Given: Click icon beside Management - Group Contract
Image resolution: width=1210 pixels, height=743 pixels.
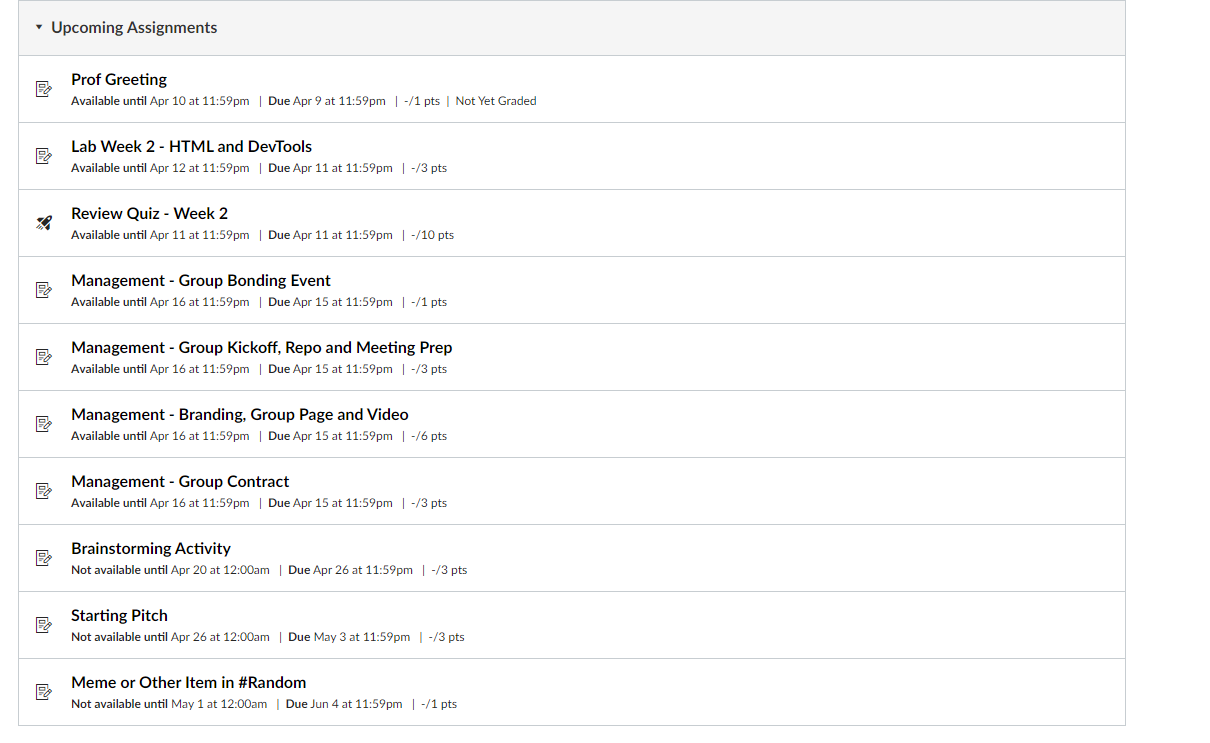Looking at the screenshot, I should click(43, 491).
